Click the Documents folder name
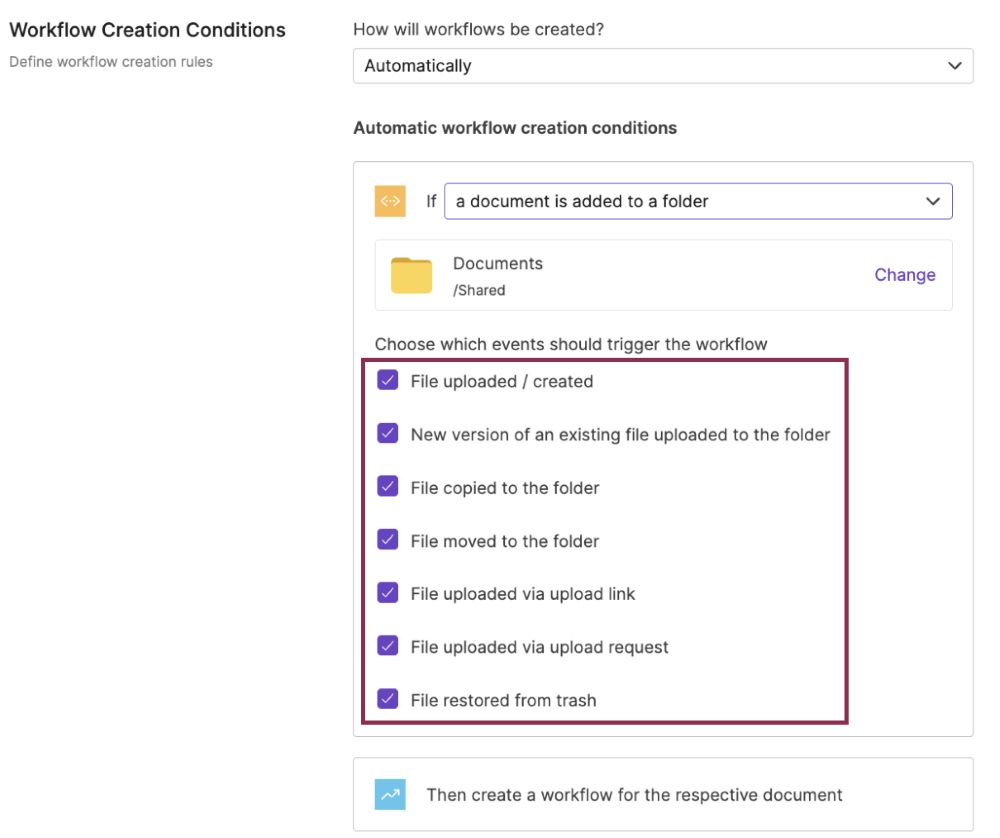 498,263
